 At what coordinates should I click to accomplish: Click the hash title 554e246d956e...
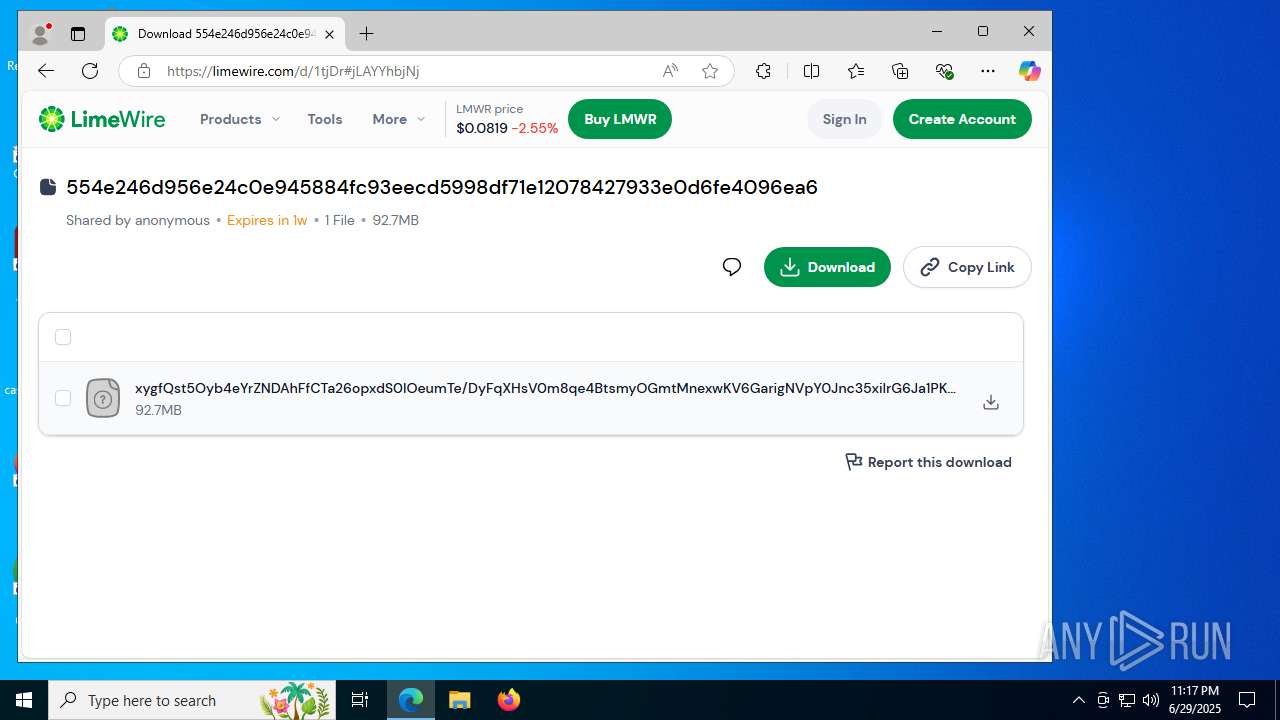coord(442,187)
